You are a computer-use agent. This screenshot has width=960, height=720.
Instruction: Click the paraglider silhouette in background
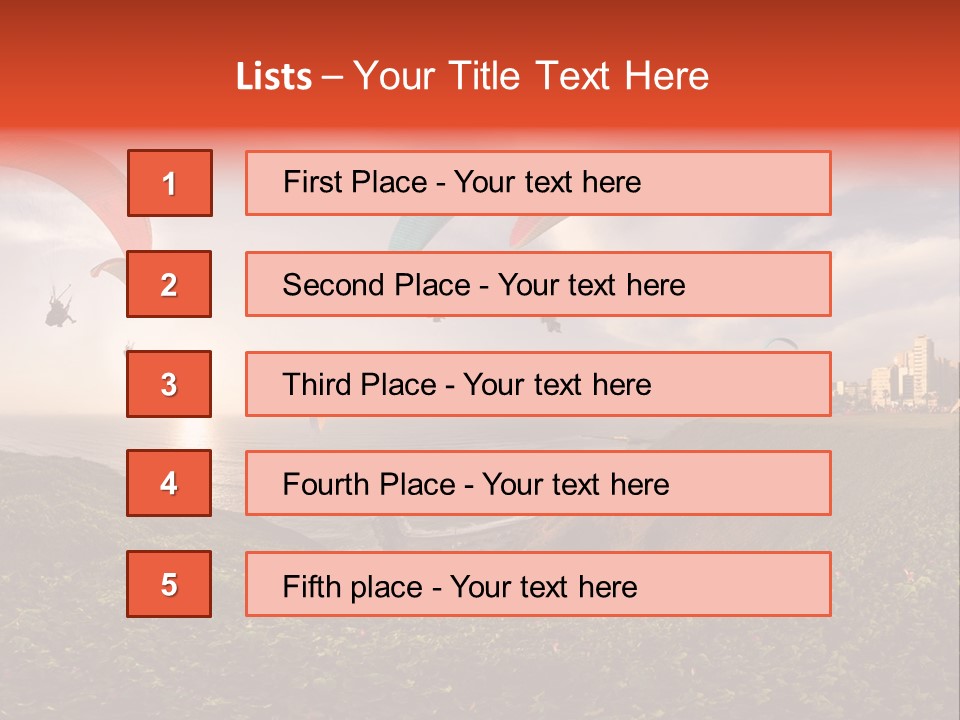[60, 304]
